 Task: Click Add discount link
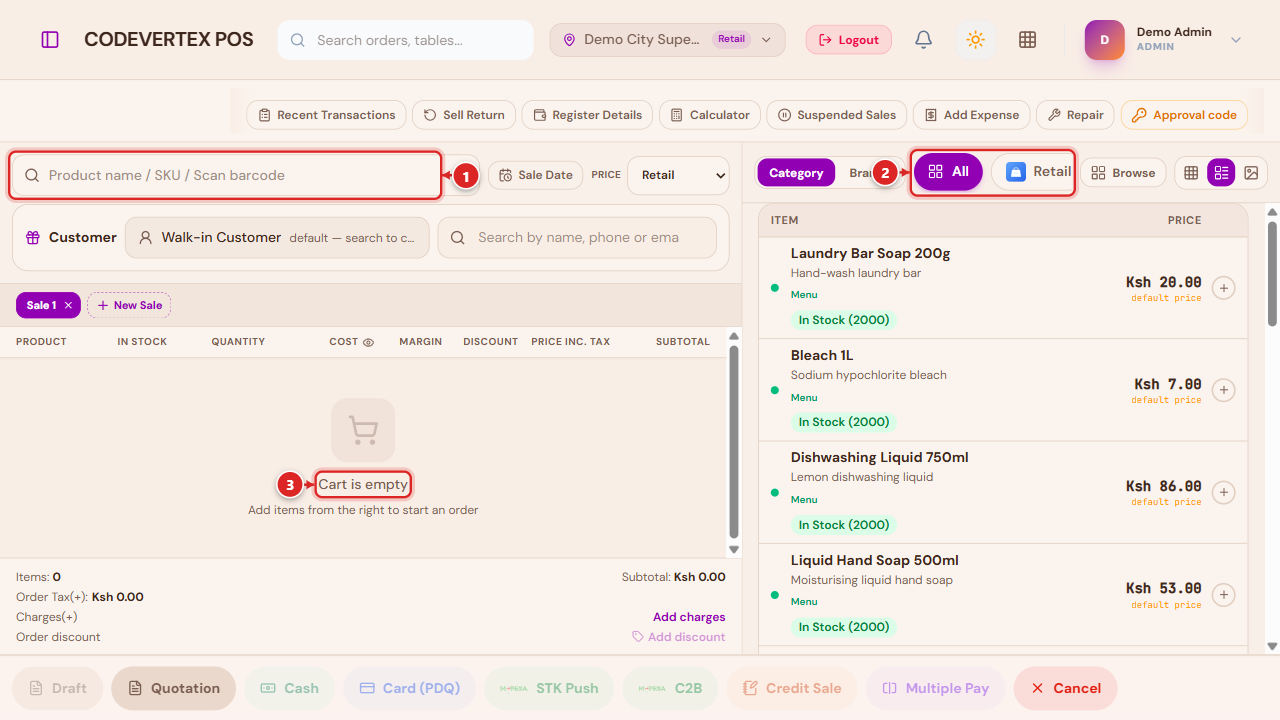[679, 637]
